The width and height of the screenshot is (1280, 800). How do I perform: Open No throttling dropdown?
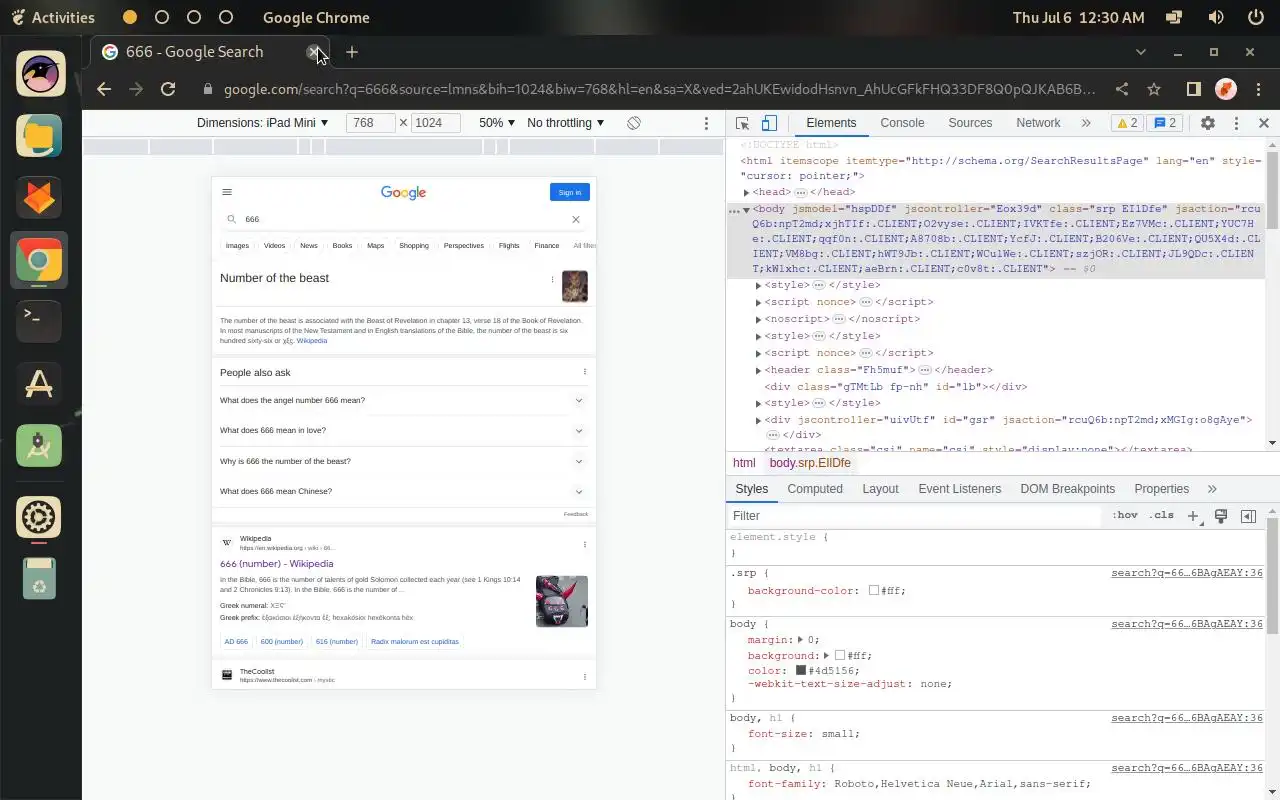tap(566, 123)
